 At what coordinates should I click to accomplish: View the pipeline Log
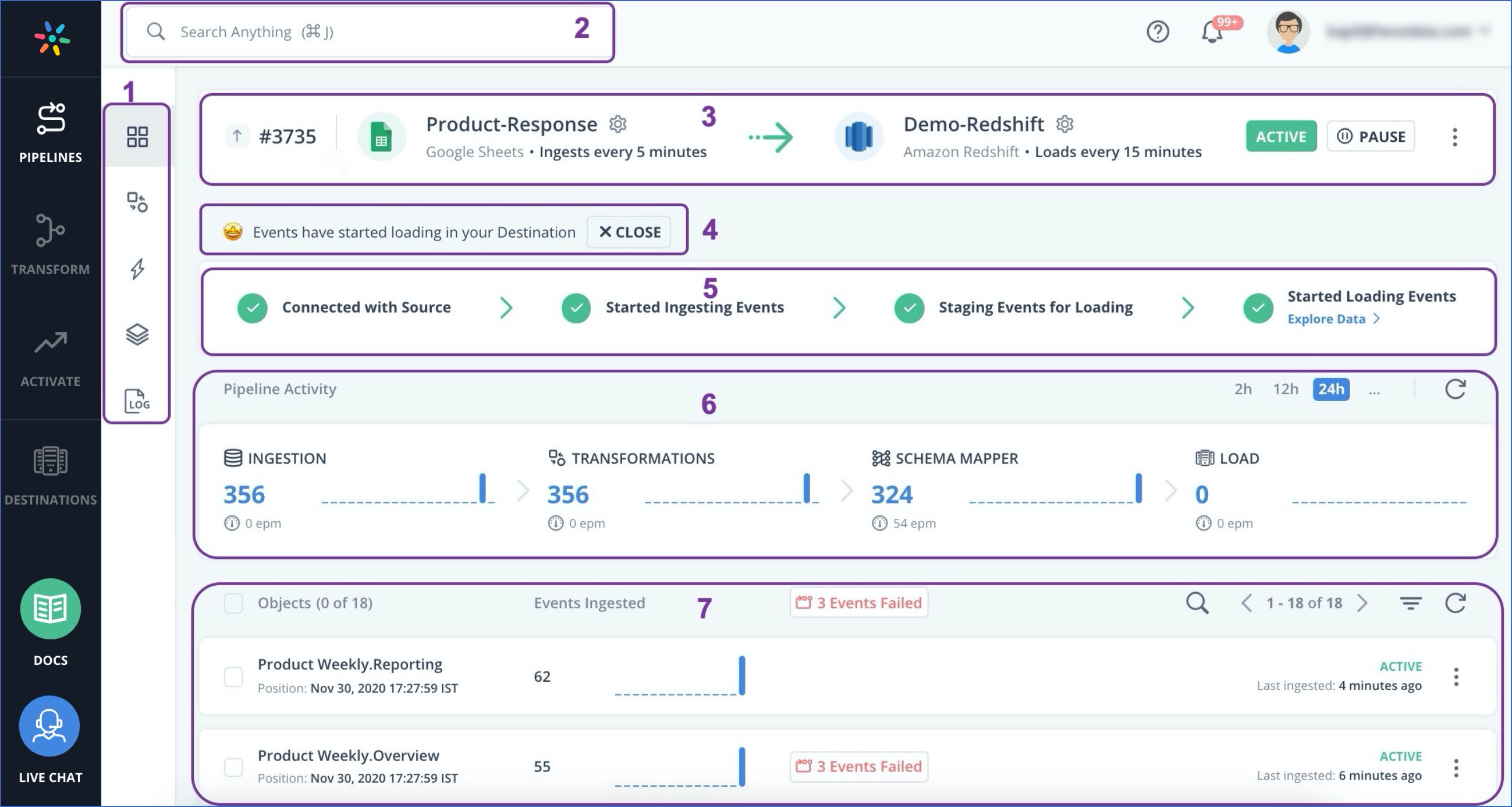click(136, 401)
